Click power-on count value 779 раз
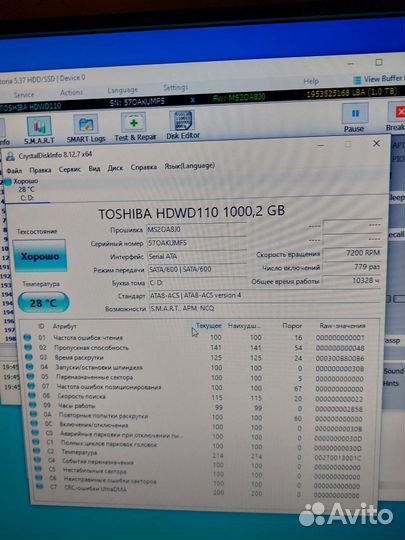This screenshot has height=540, width=405. 352,267
